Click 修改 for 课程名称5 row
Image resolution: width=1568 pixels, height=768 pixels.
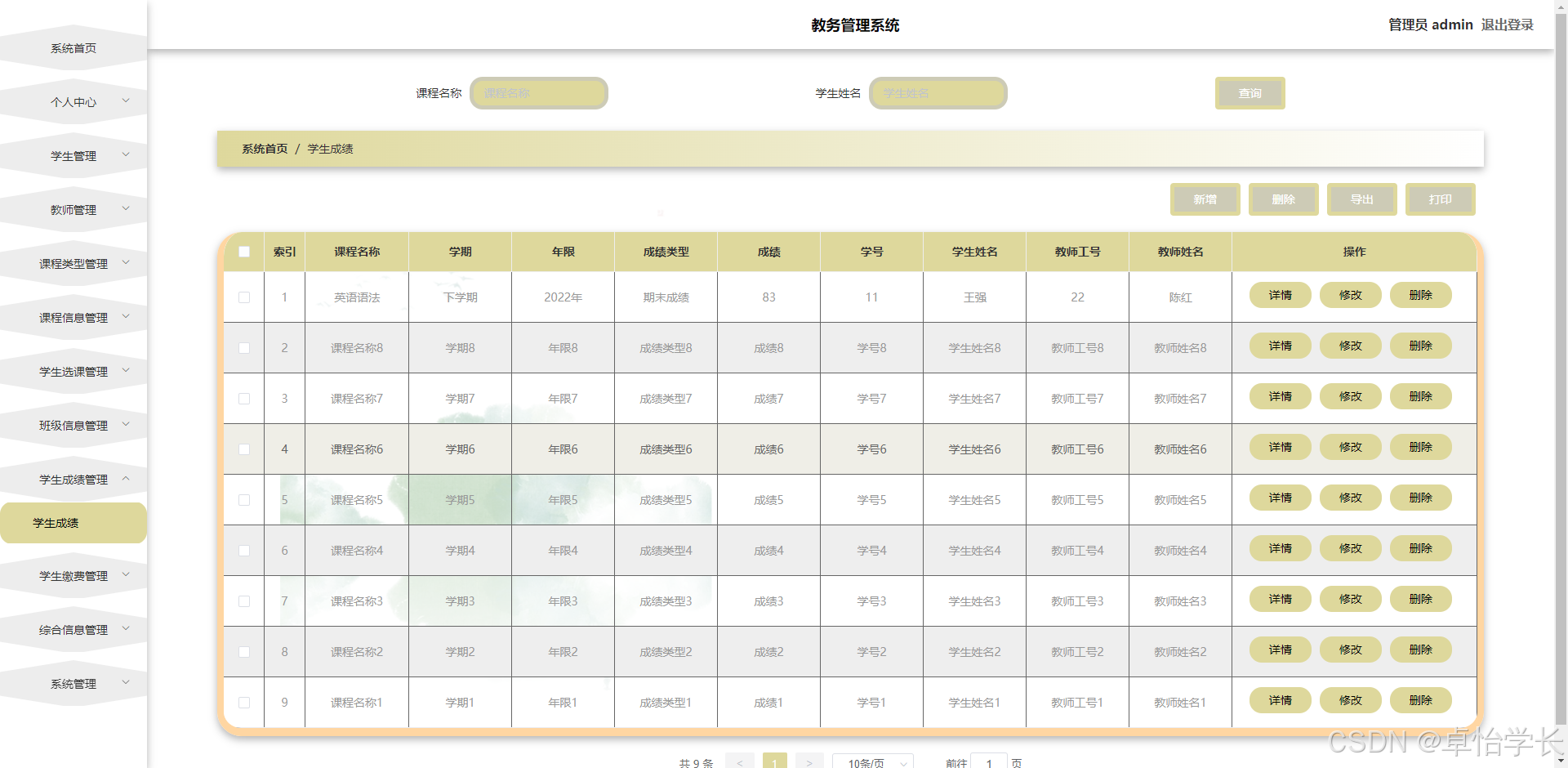click(x=1350, y=498)
